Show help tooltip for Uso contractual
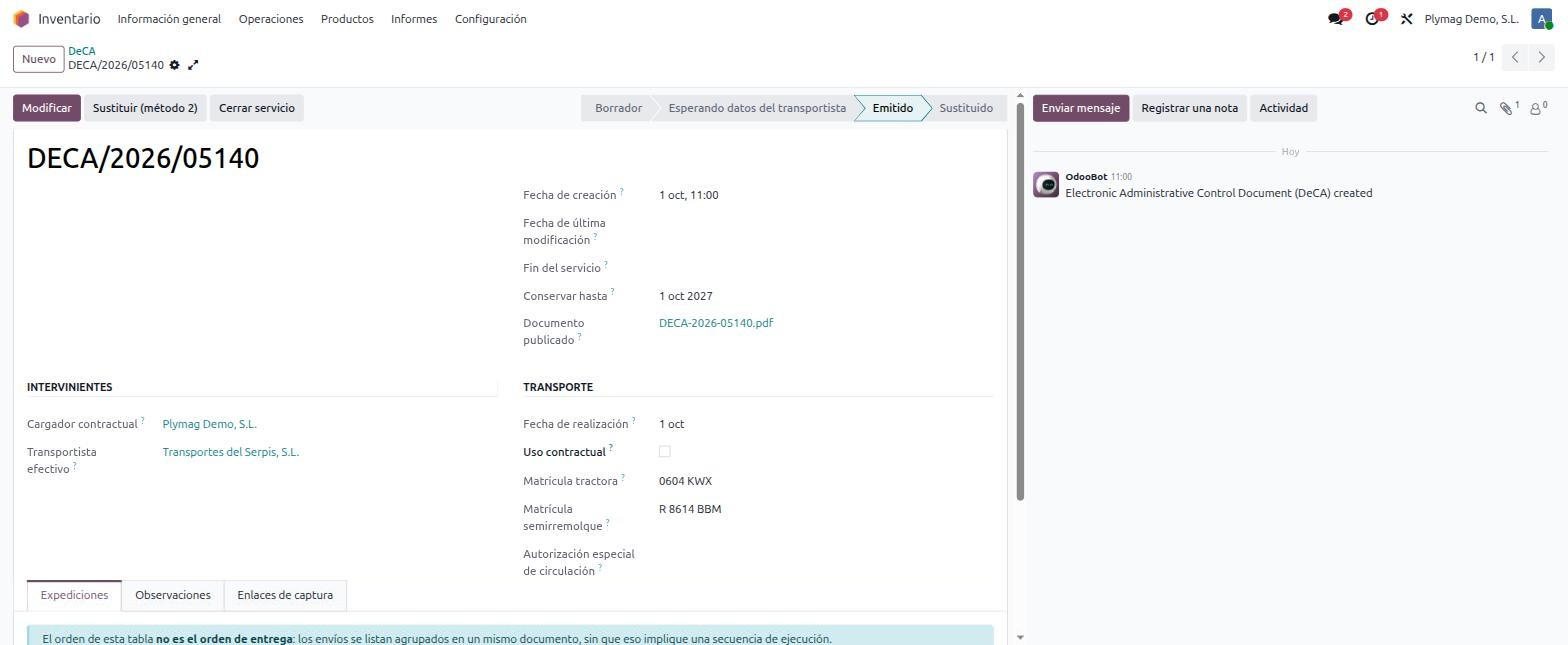The width and height of the screenshot is (1568, 645). tap(611, 448)
